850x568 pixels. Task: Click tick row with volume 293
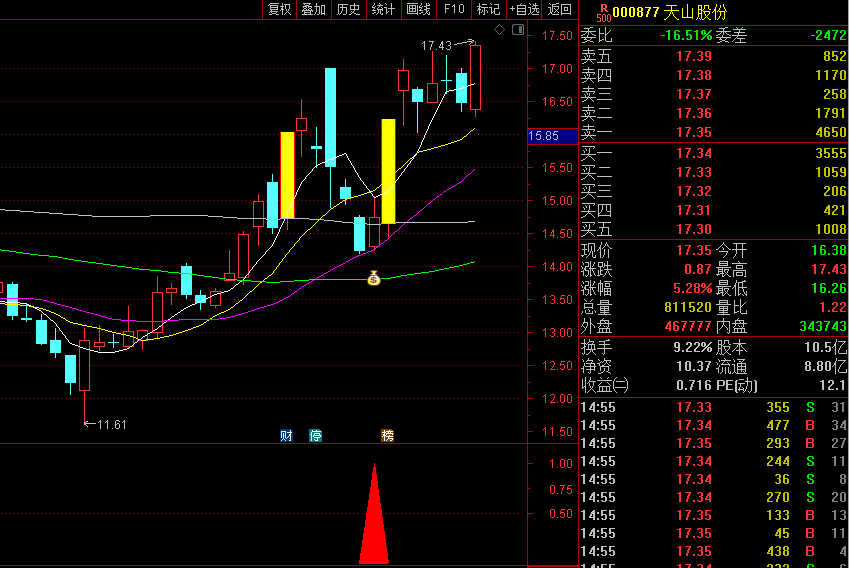pos(713,443)
